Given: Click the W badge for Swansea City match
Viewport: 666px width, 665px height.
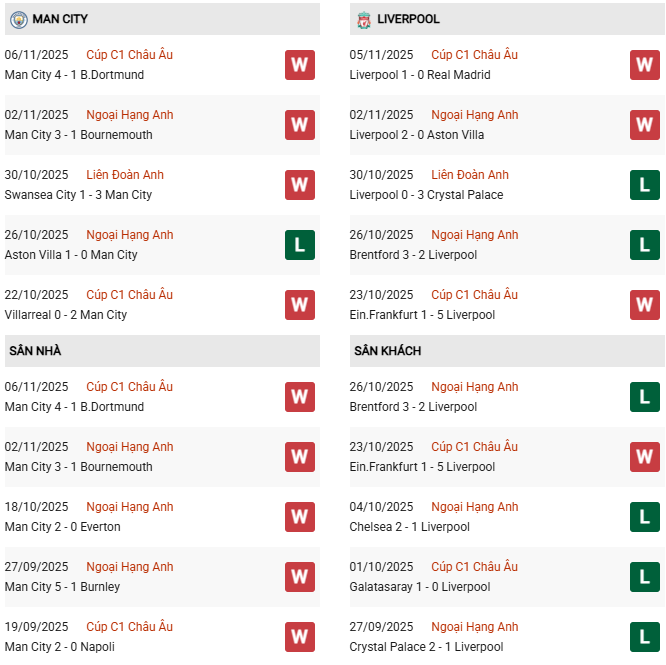Looking at the screenshot, I should click(300, 185).
